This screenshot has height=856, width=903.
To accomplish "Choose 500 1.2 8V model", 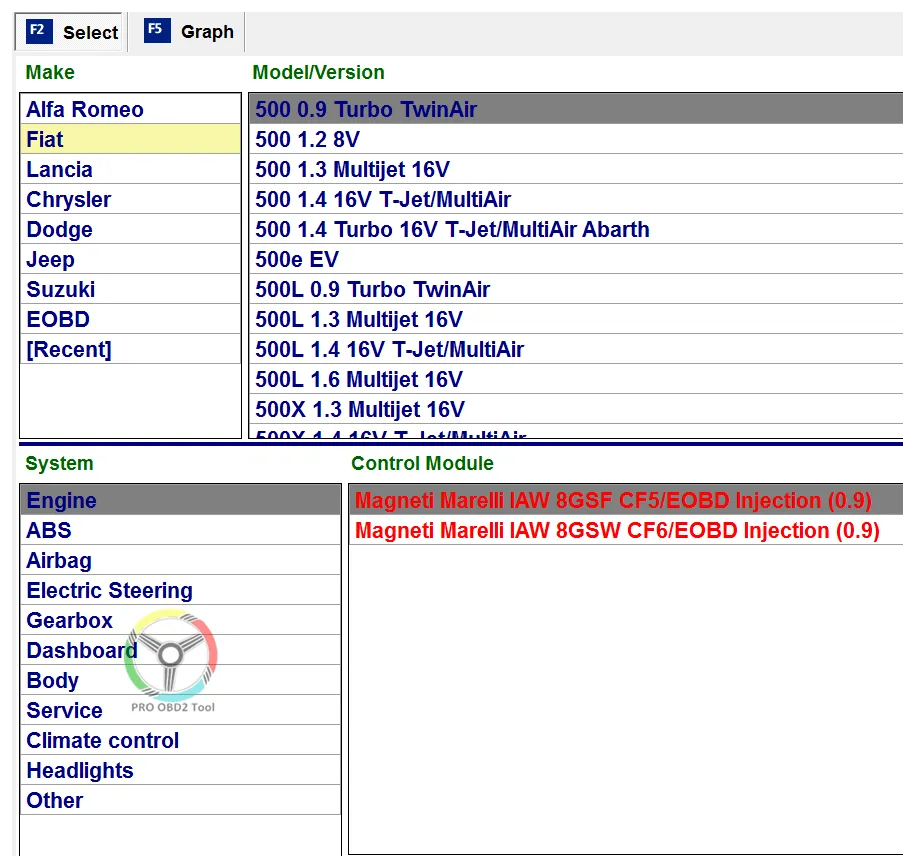I will pos(576,139).
